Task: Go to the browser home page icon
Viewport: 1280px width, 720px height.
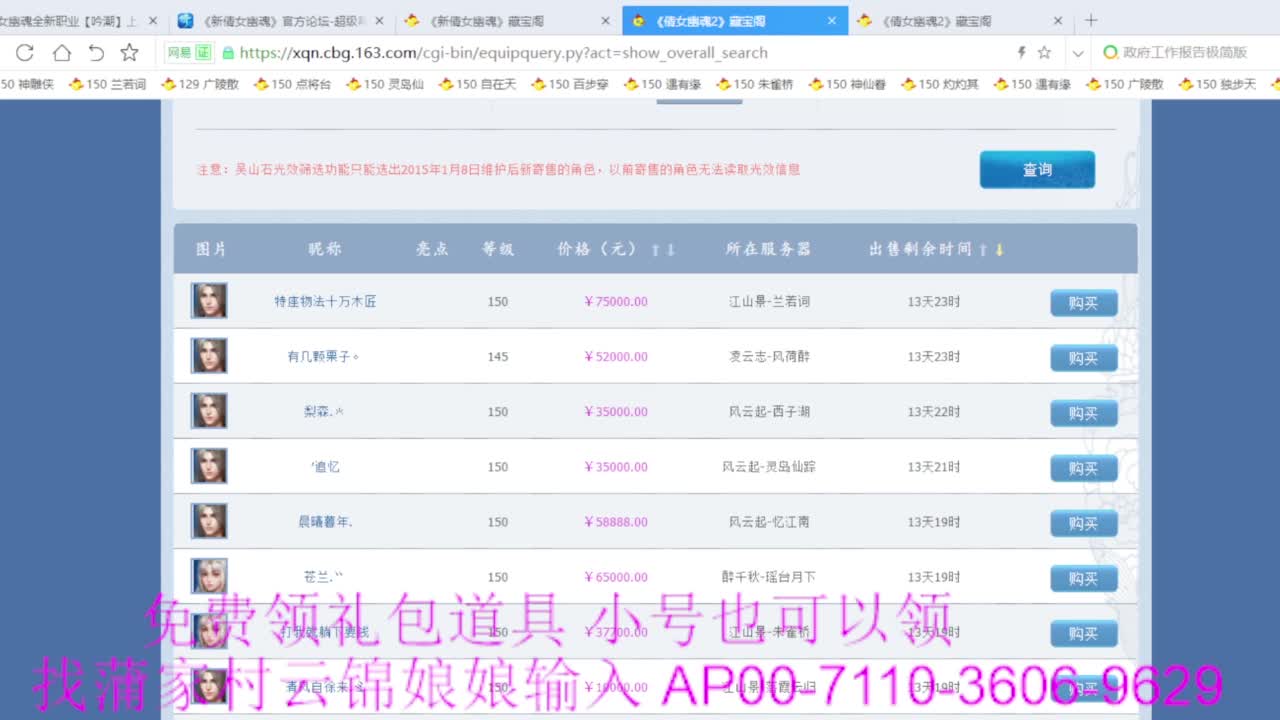Action: tap(61, 53)
